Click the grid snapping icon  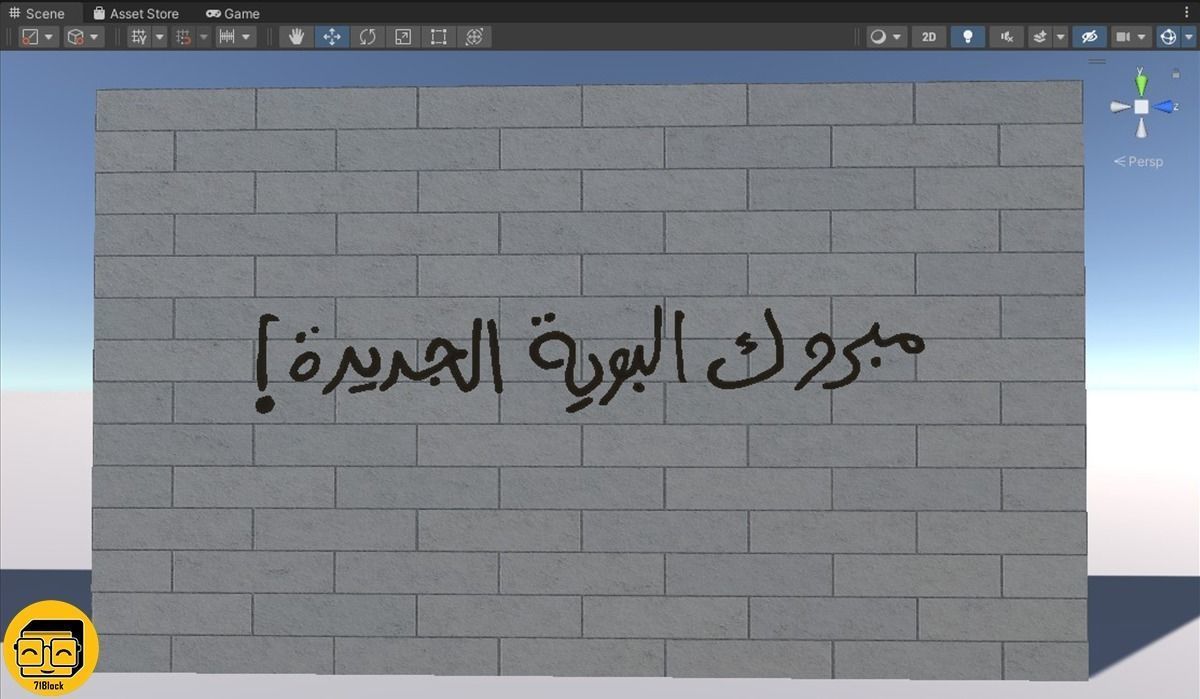coord(183,37)
